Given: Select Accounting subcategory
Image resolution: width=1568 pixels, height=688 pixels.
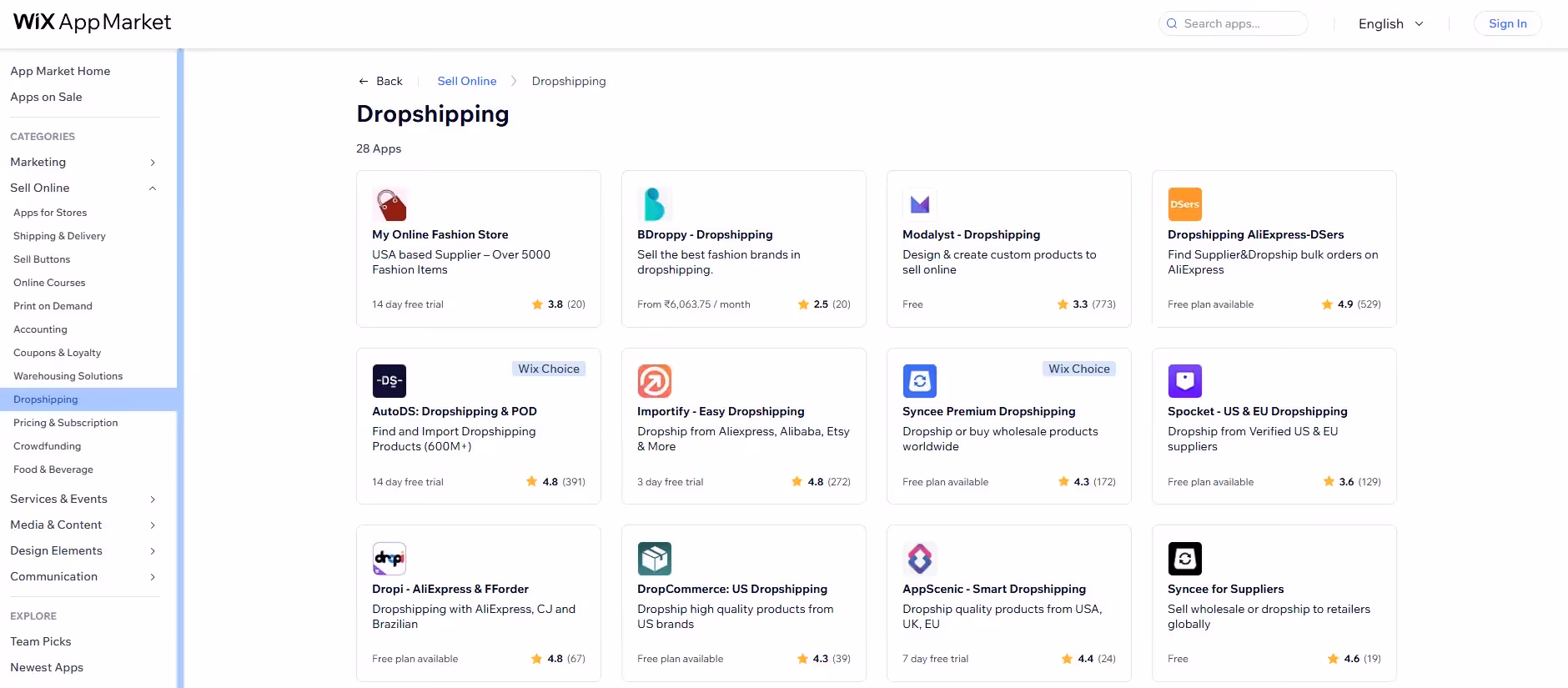Looking at the screenshot, I should click(40, 329).
